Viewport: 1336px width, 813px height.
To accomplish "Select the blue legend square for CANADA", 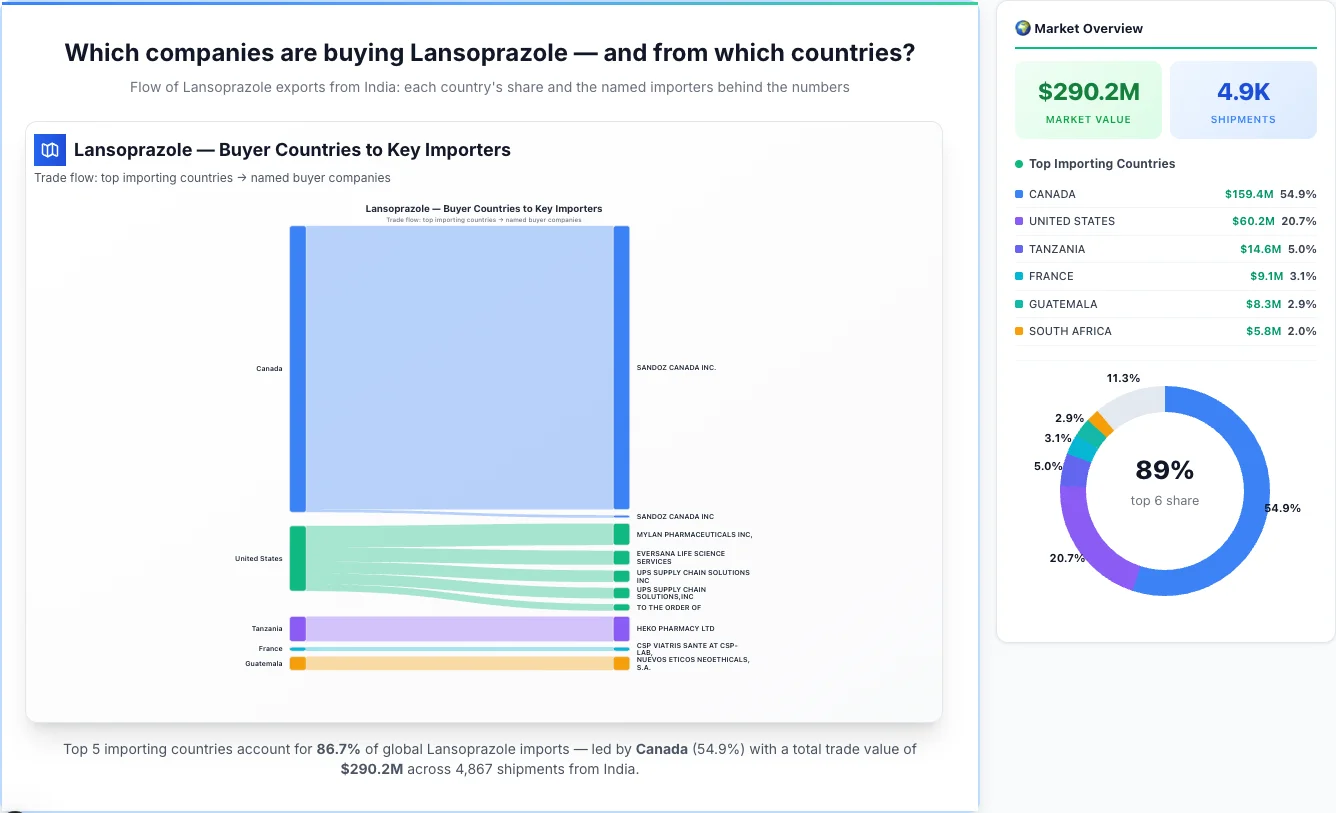I will tap(1018, 194).
